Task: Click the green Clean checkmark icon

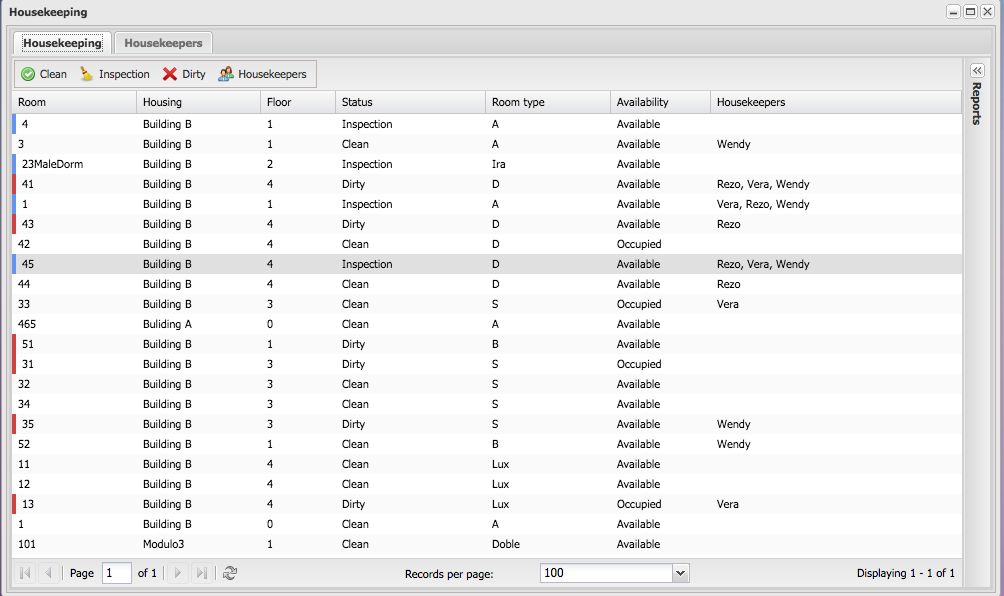Action: point(28,74)
